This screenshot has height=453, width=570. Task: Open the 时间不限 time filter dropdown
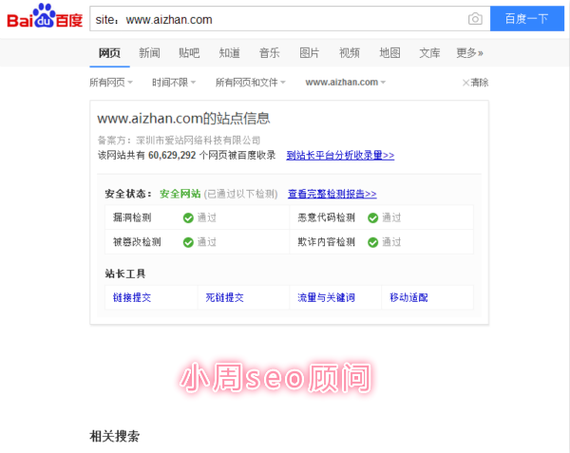(x=174, y=83)
